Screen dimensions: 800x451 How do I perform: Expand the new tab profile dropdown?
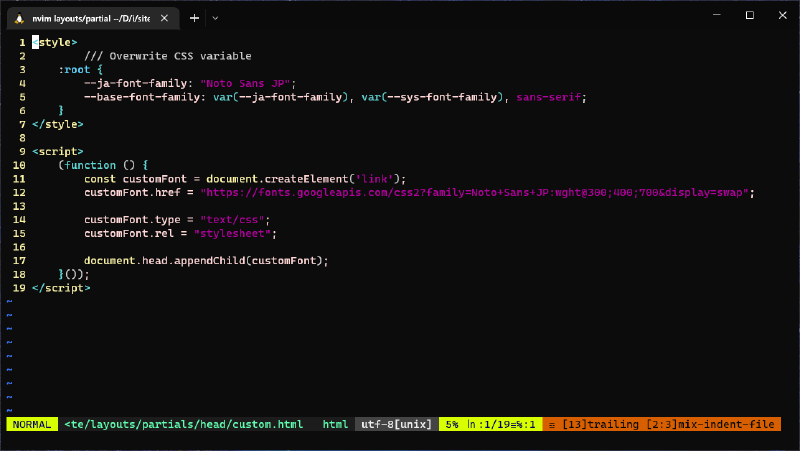[x=216, y=17]
